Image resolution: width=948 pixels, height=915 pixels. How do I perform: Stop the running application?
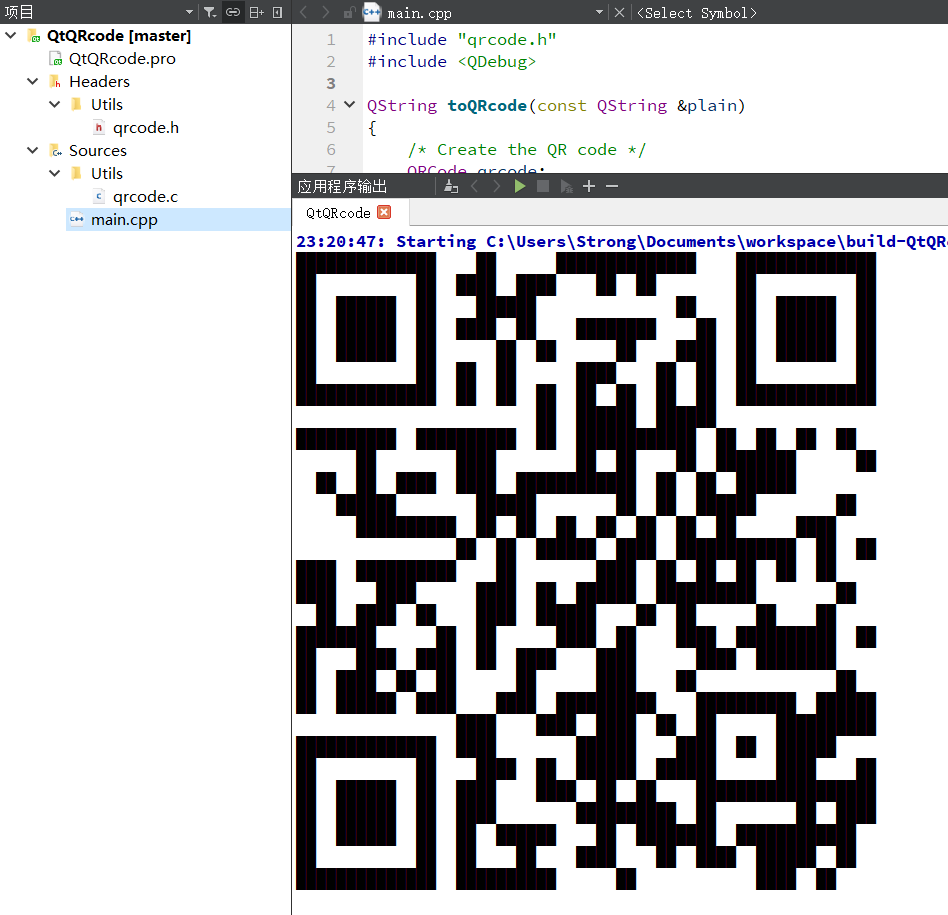tap(543, 186)
